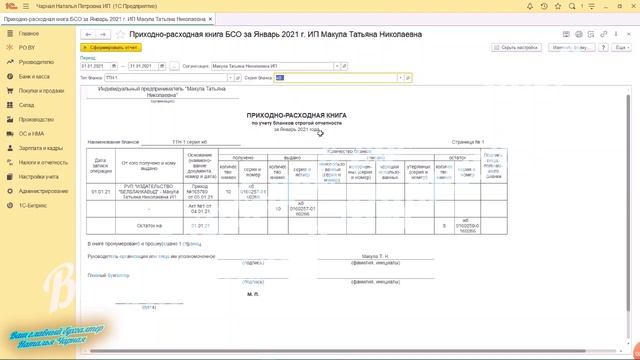Viewport: 640px width, 360px height.
Task: Open the period selection ellipsis button
Action: (174, 66)
